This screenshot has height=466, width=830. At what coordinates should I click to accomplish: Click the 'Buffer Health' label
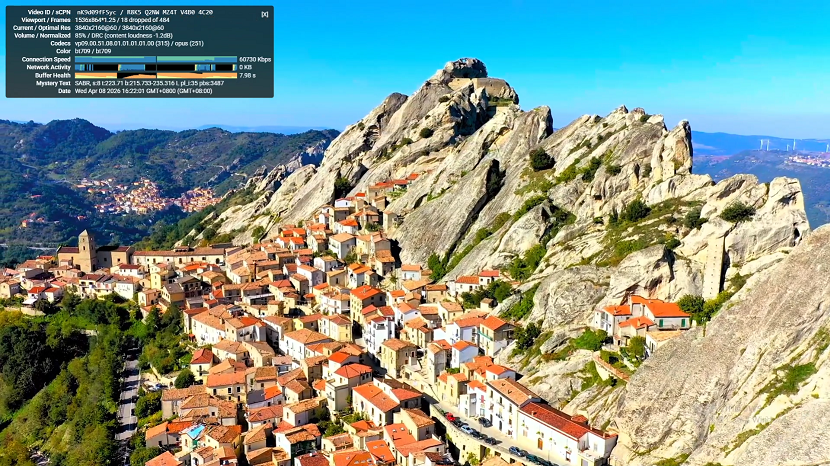point(53,76)
